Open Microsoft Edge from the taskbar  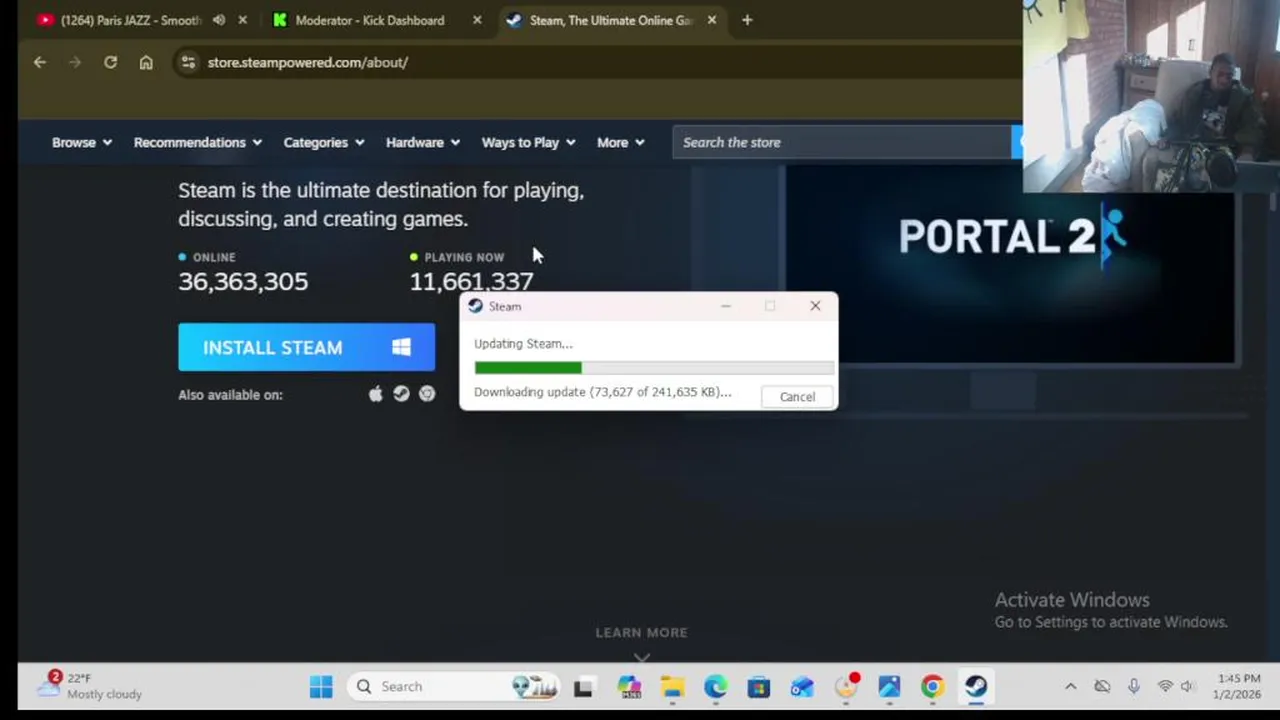tap(715, 686)
